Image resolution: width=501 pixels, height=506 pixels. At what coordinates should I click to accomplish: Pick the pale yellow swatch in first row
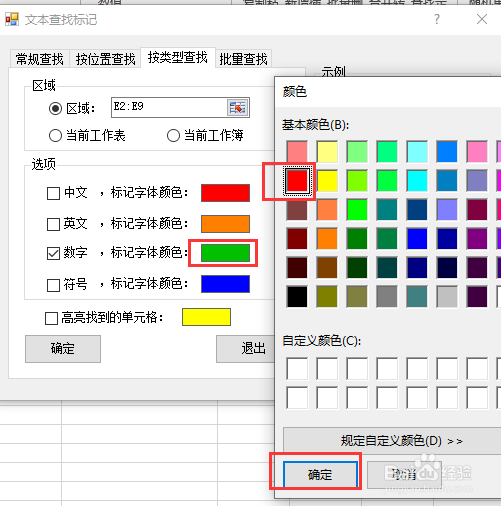point(327,151)
